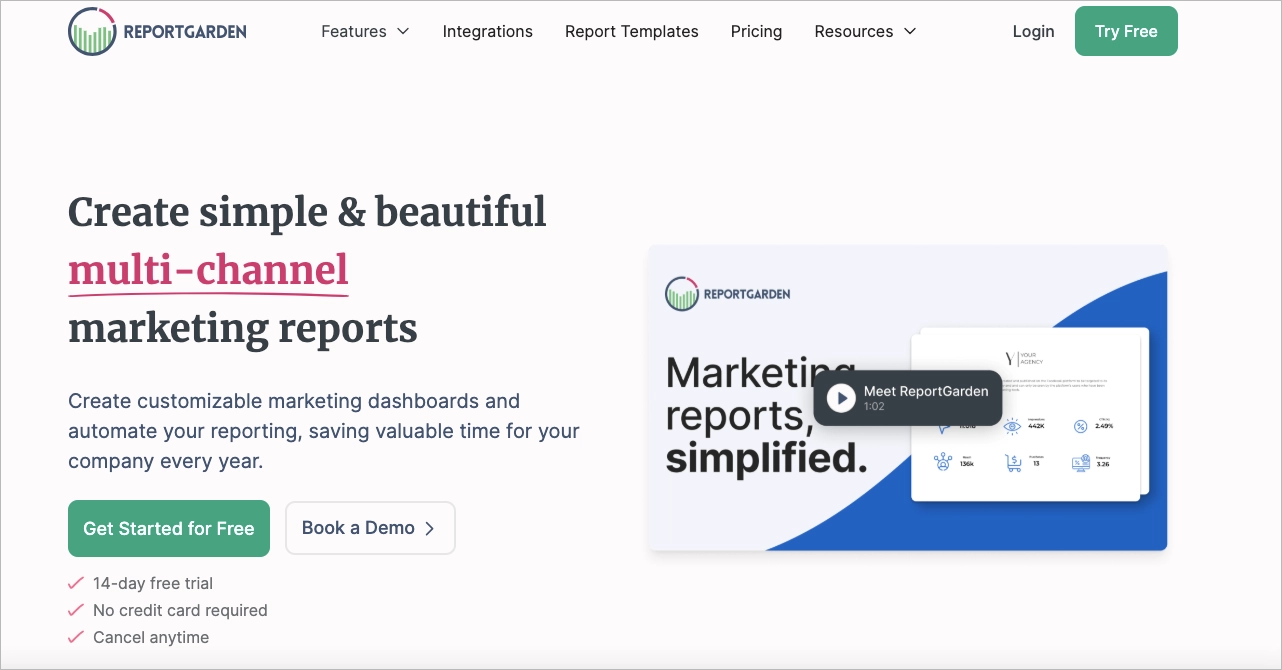Expand the chevron next to Features
Image resolution: width=1282 pixels, height=670 pixels.
403,32
